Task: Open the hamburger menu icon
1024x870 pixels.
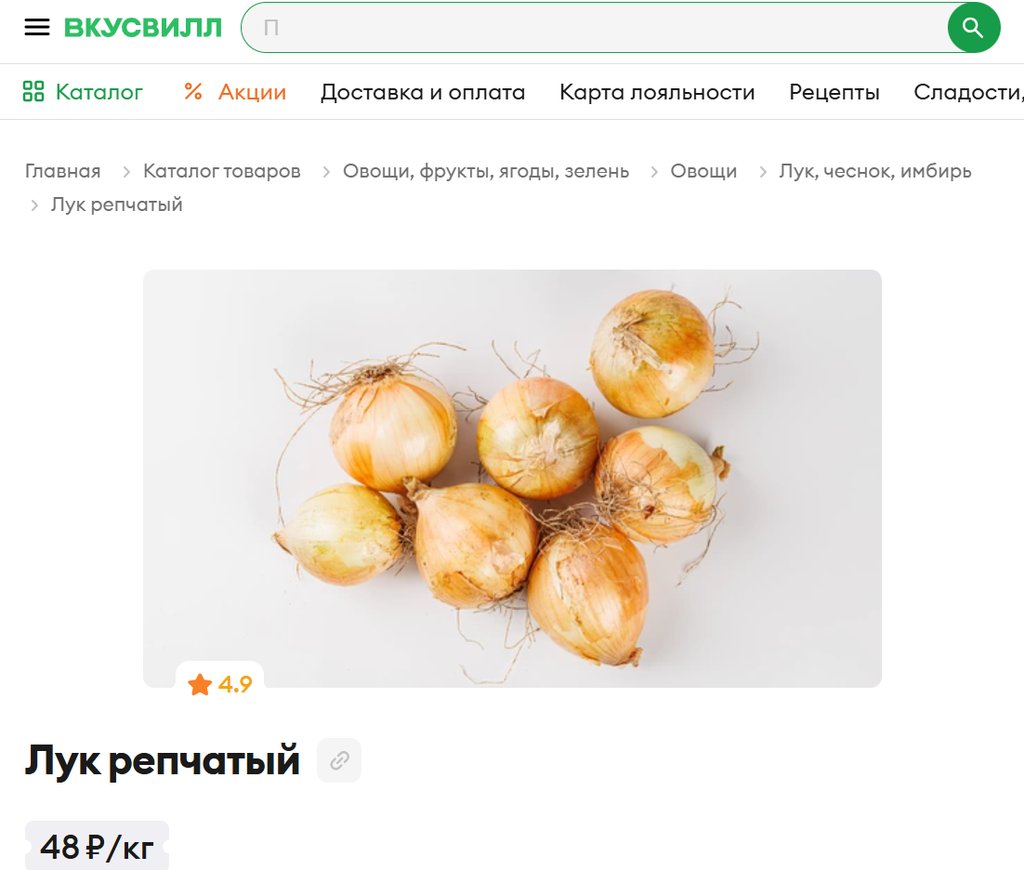Action: pyautogui.click(x=37, y=27)
